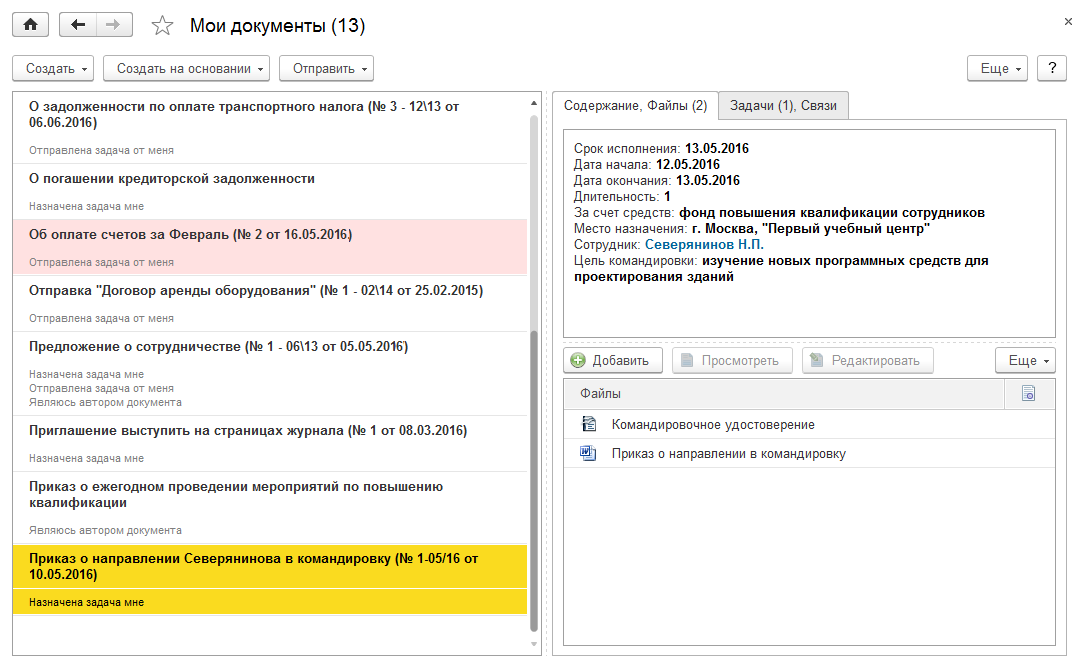This screenshot has height=668, width=1086.
Task: Switch to Содержание, Файлы (2) tab
Action: [x=635, y=105]
